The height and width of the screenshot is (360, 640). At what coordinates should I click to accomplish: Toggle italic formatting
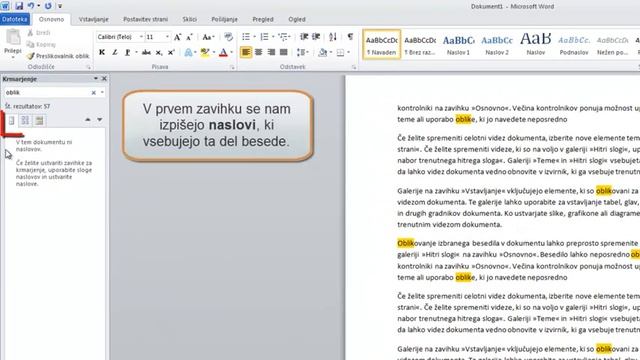point(115,52)
